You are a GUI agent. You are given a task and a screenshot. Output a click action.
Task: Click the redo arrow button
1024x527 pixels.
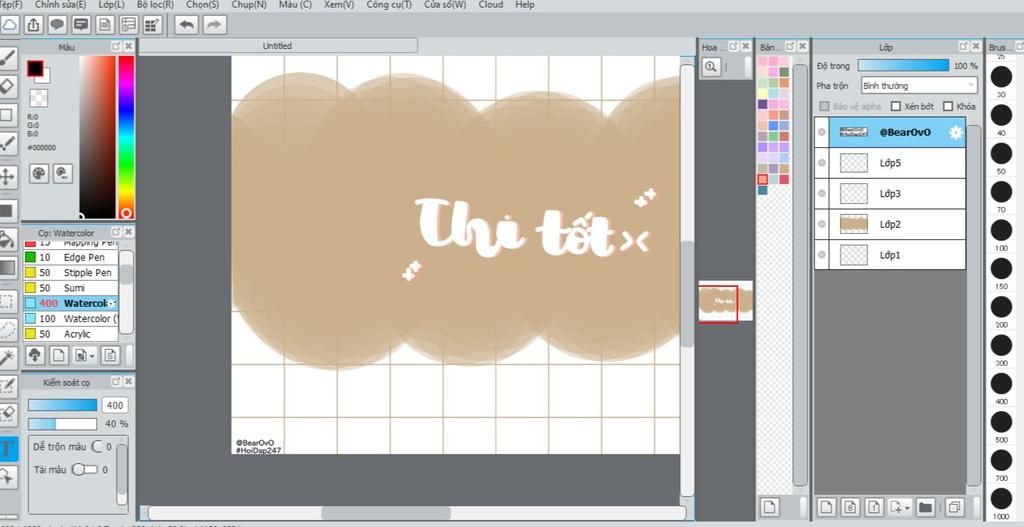click(x=214, y=25)
